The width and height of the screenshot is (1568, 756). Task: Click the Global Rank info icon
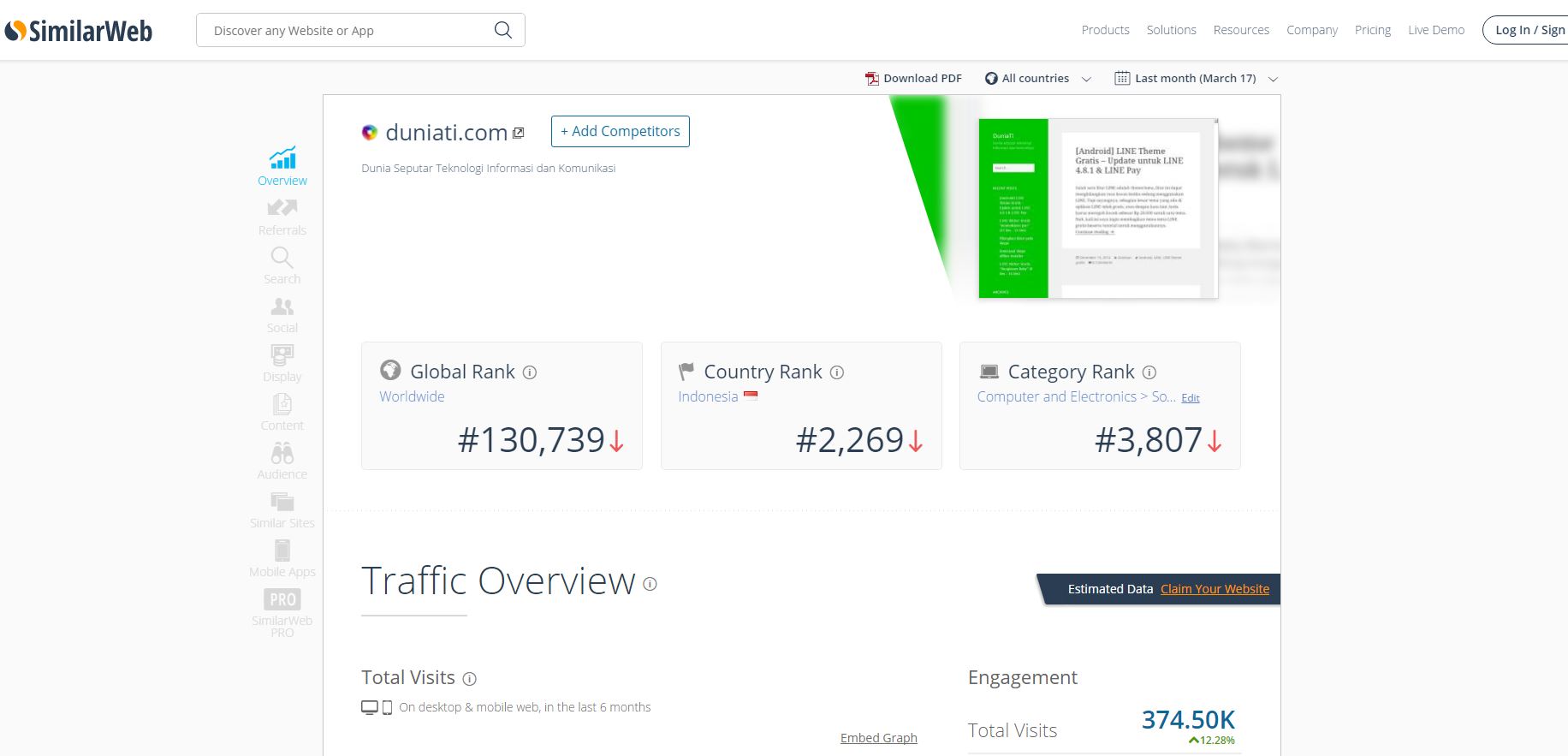coord(530,372)
